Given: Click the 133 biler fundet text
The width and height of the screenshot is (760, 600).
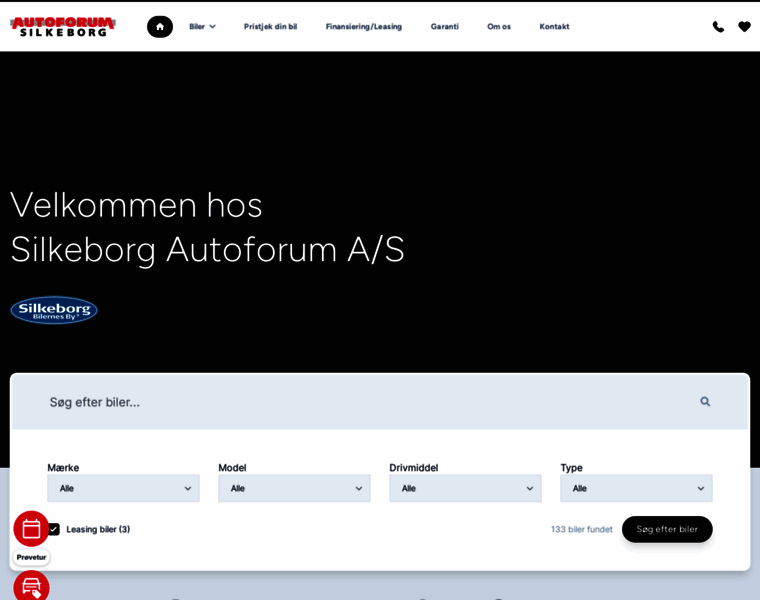Looking at the screenshot, I should 582,529.
